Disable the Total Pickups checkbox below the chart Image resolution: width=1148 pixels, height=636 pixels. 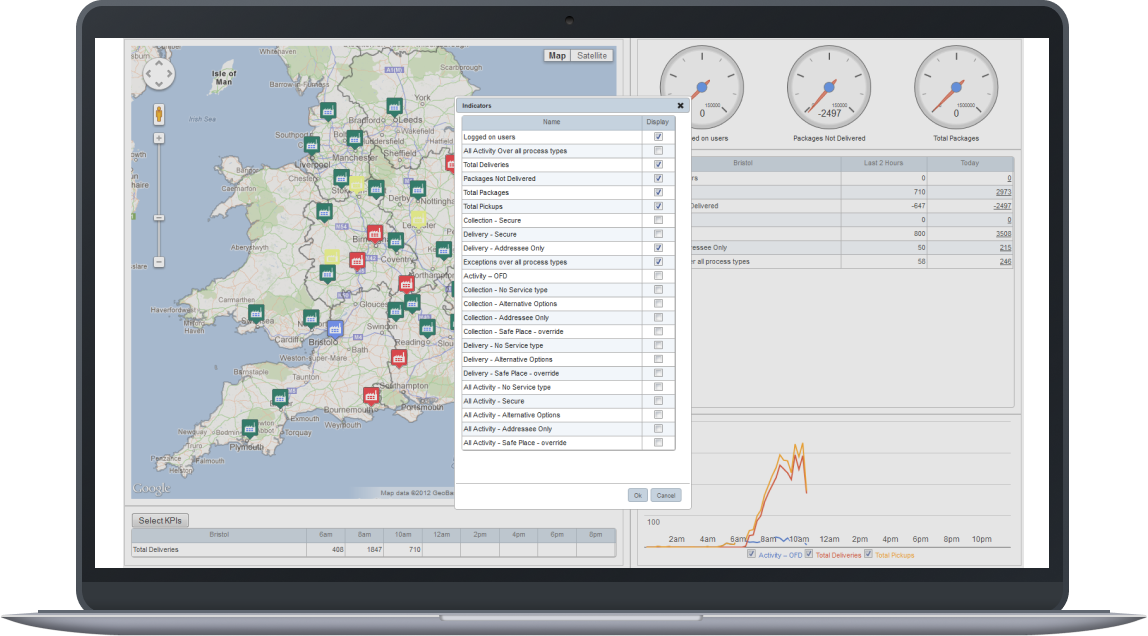(x=868, y=554)
